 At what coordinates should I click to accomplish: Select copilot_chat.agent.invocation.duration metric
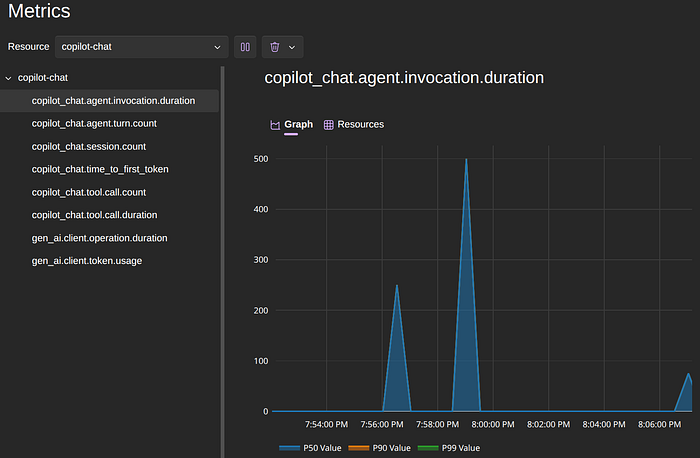click(x=109, y=101)
